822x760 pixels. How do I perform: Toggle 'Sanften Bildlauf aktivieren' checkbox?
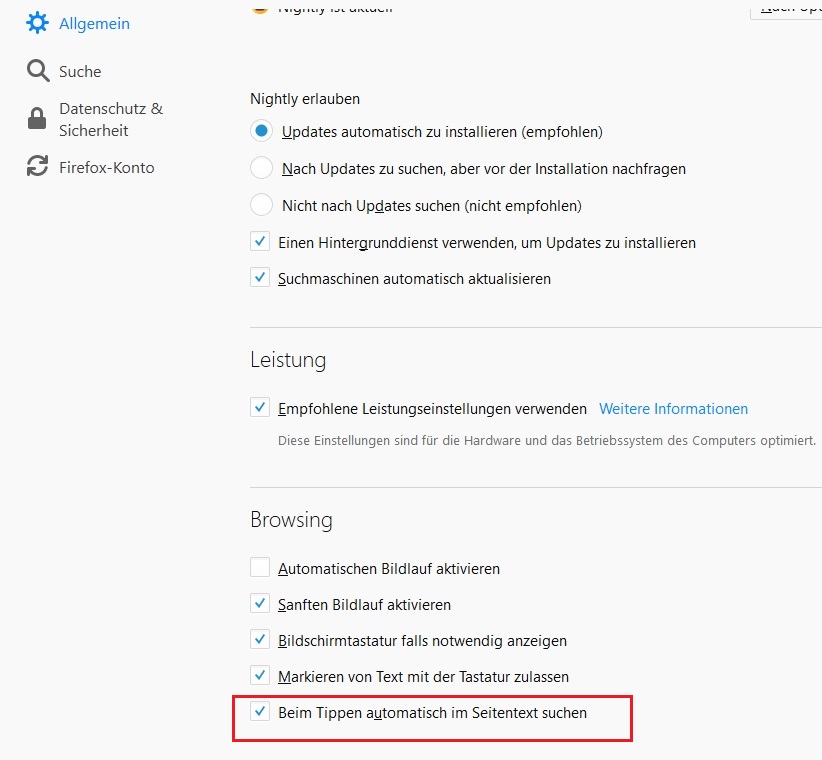click(x=260, y=604)
